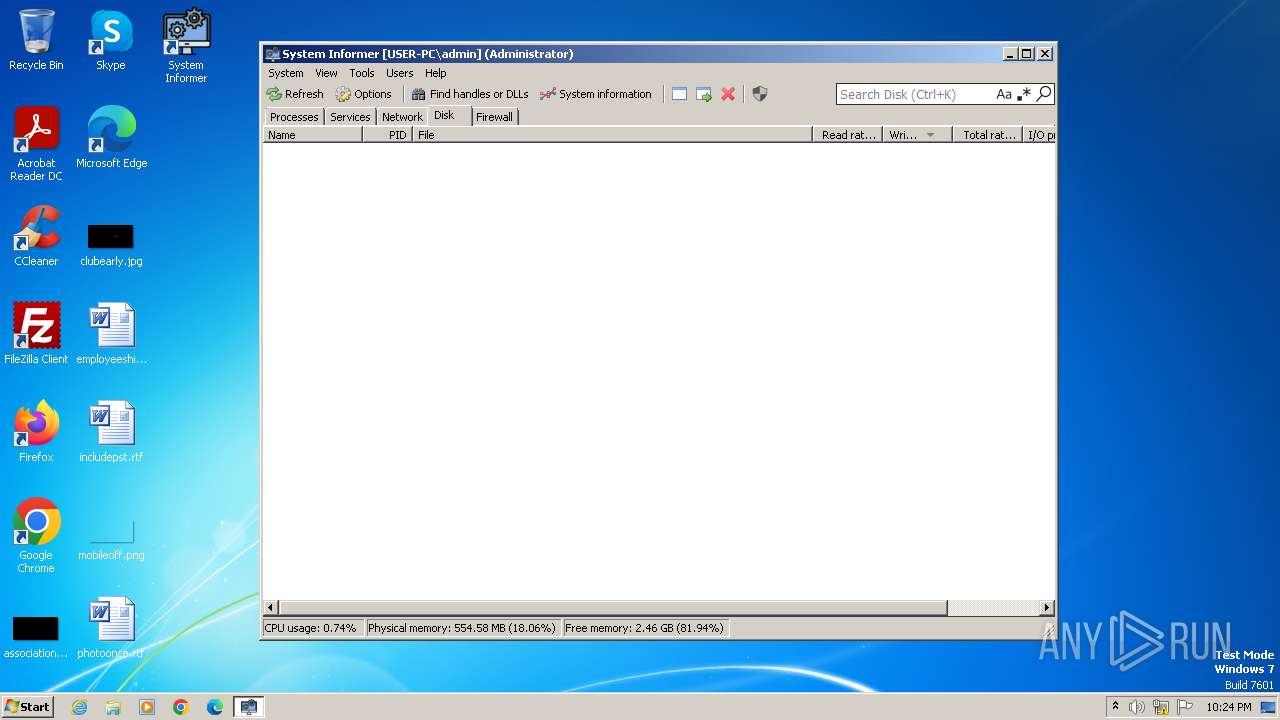Screen dimensions: 1280x720
Task: Toggle regex search option in search box
Action: (1024, 94)
